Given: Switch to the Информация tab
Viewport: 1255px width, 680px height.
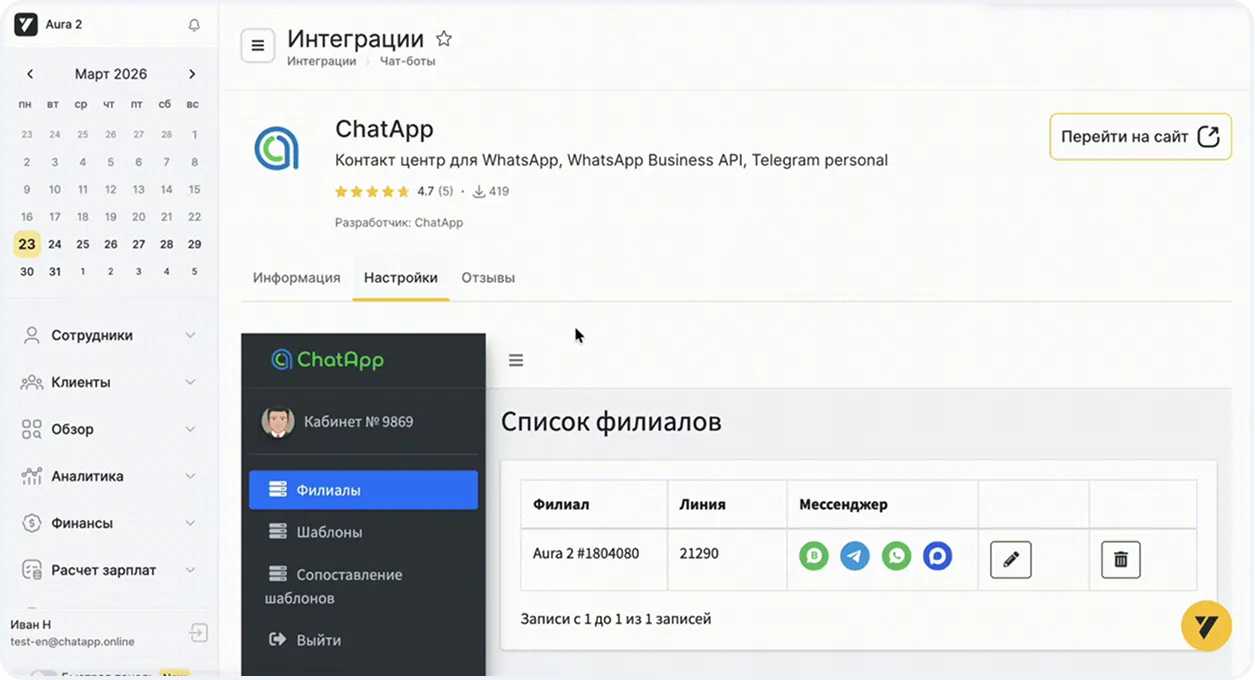Looking at the screenshot, I should [296, 278].
